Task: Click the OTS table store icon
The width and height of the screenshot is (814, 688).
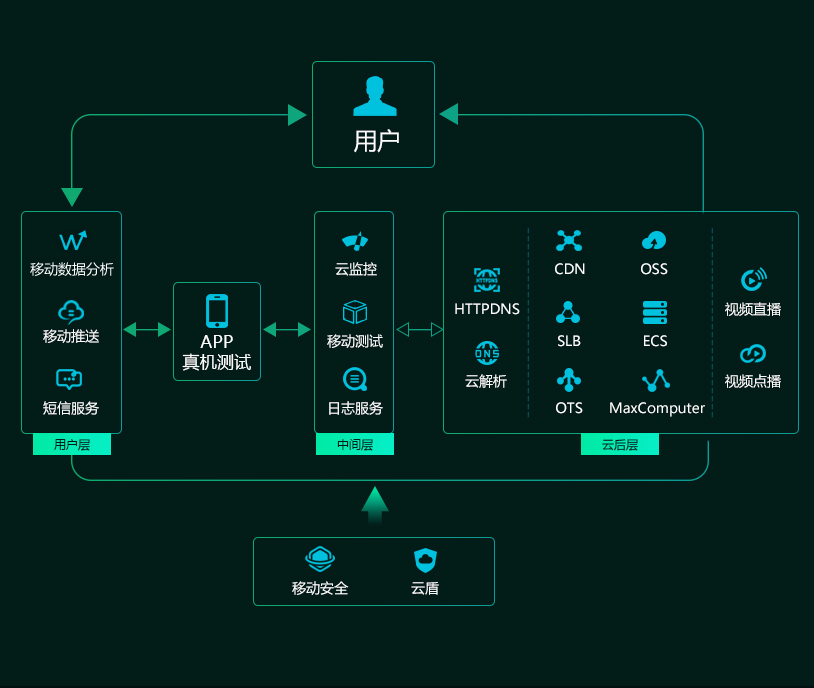Action: point(569,380)
